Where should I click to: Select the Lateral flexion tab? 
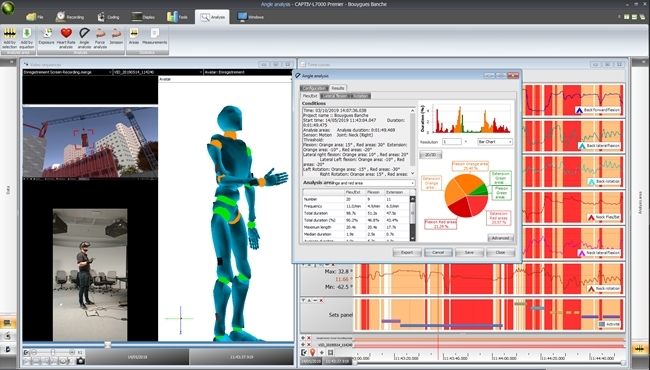(x=335, y=96)
